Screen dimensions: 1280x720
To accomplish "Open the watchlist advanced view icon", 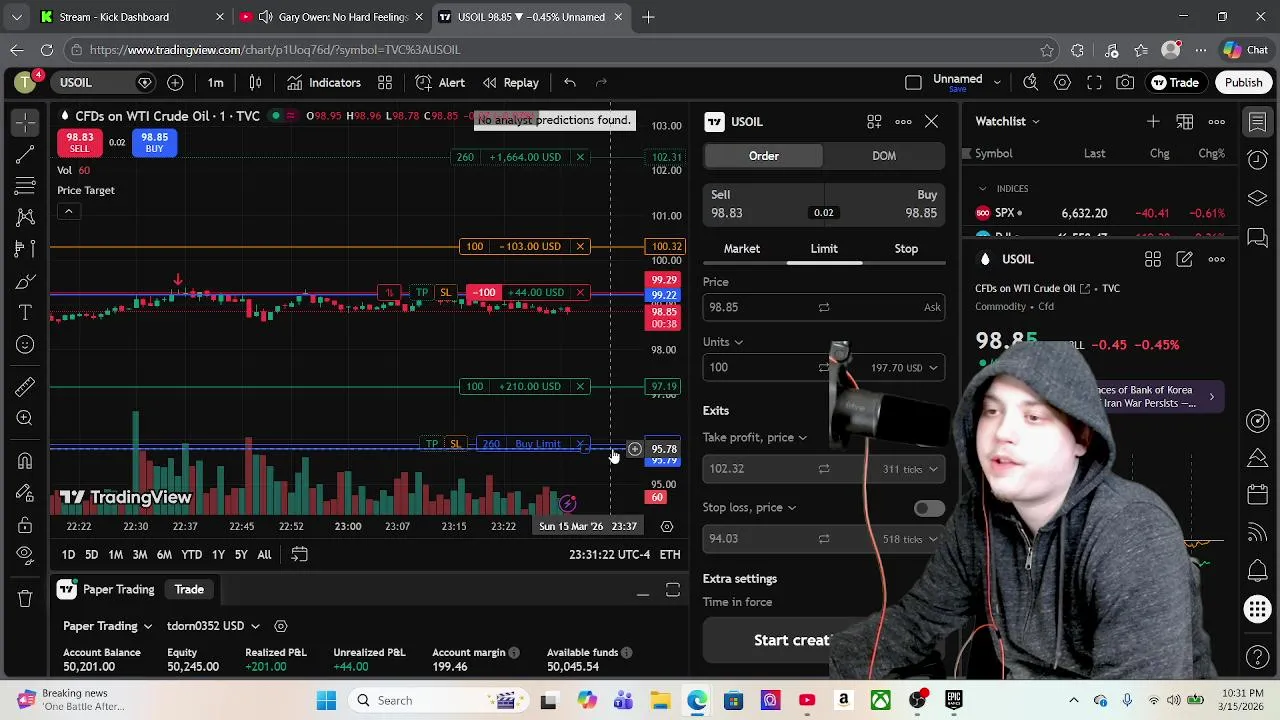I will point(1185,122).
